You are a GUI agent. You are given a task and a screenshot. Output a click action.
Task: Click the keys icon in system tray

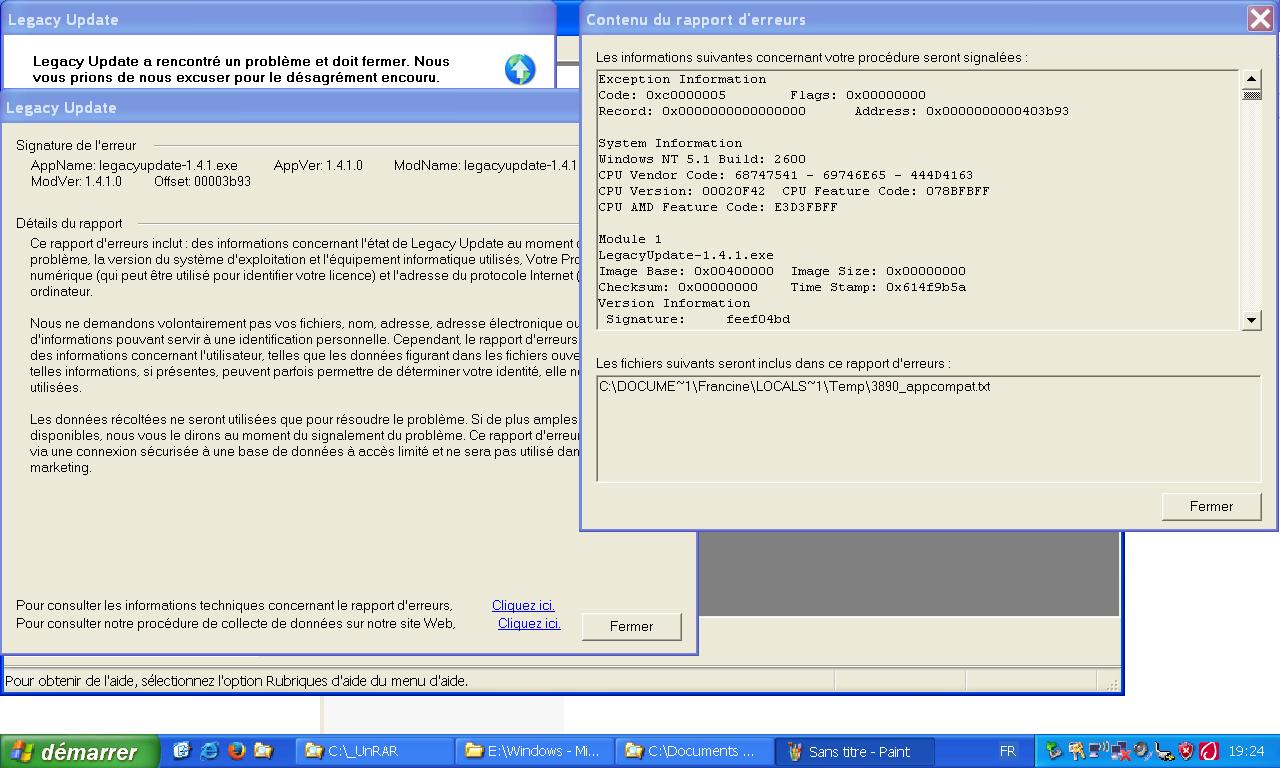[1076, 750]
